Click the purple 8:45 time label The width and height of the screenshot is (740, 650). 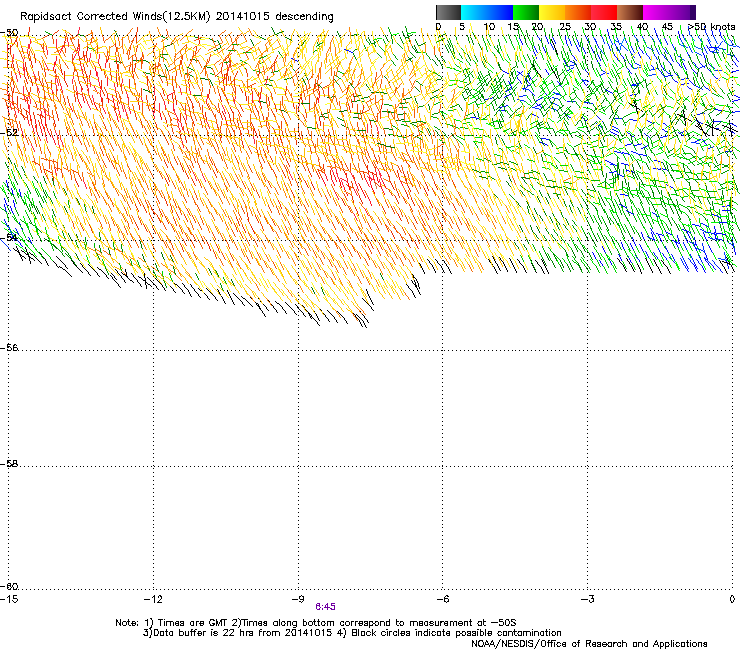coord(325,607)
